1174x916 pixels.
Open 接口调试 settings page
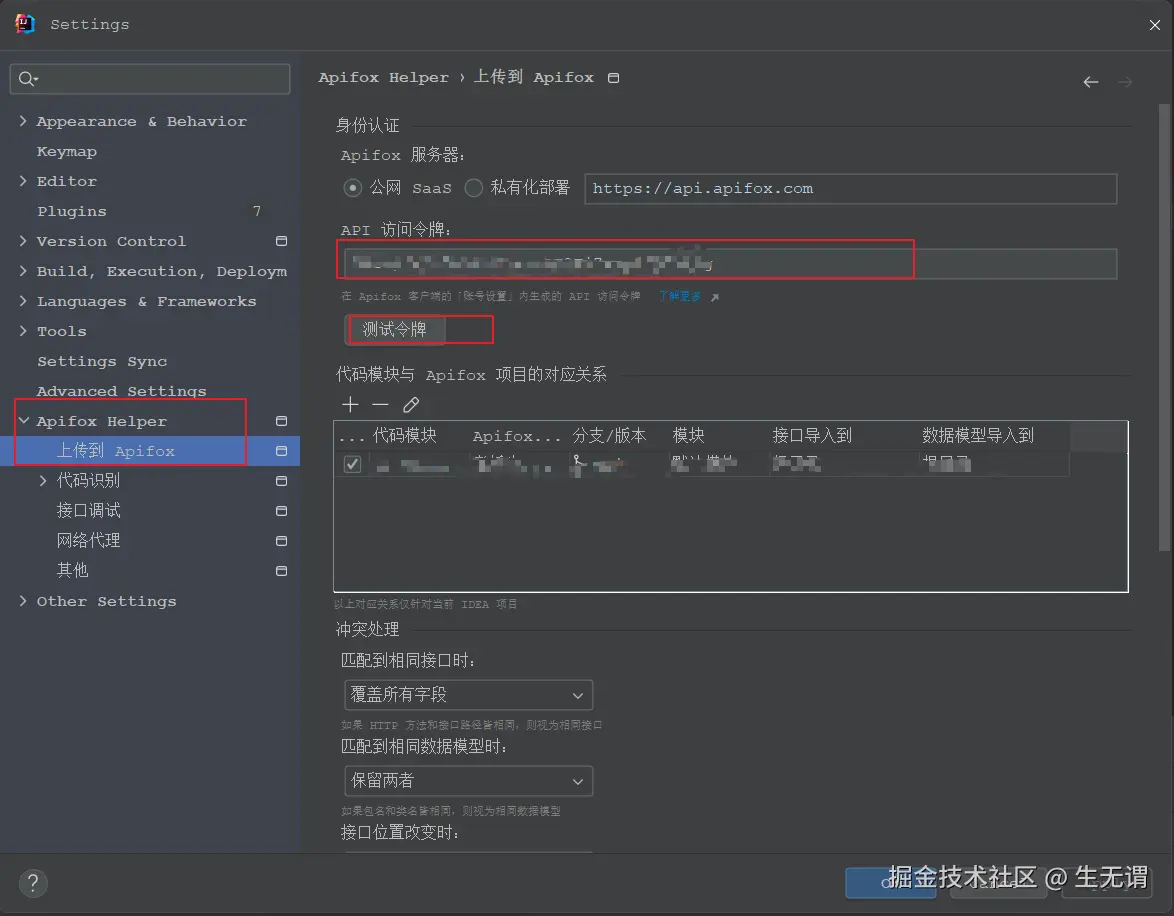pyautogui.click(x=88, y=511)
